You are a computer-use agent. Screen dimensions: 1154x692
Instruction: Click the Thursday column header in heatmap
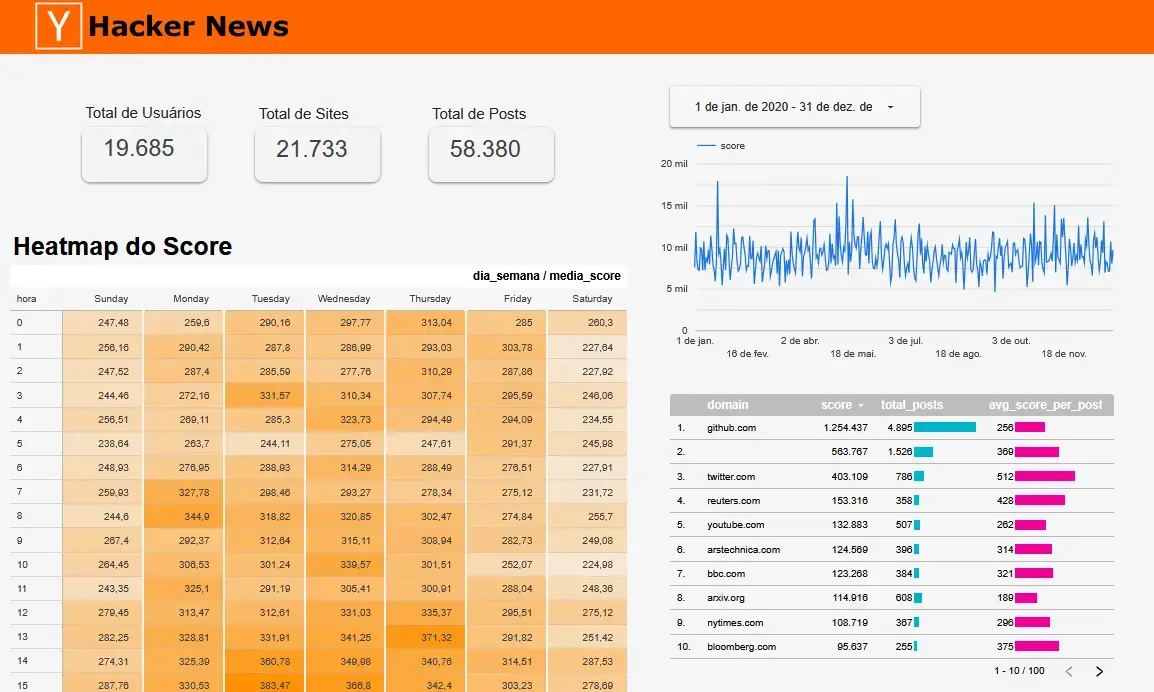[x=430, y=299]
